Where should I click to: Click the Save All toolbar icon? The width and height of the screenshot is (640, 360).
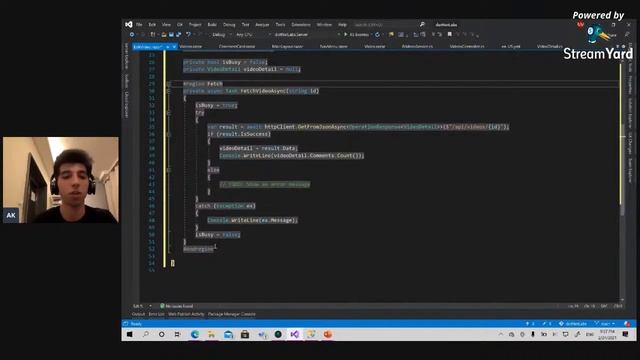coord(178,35)
